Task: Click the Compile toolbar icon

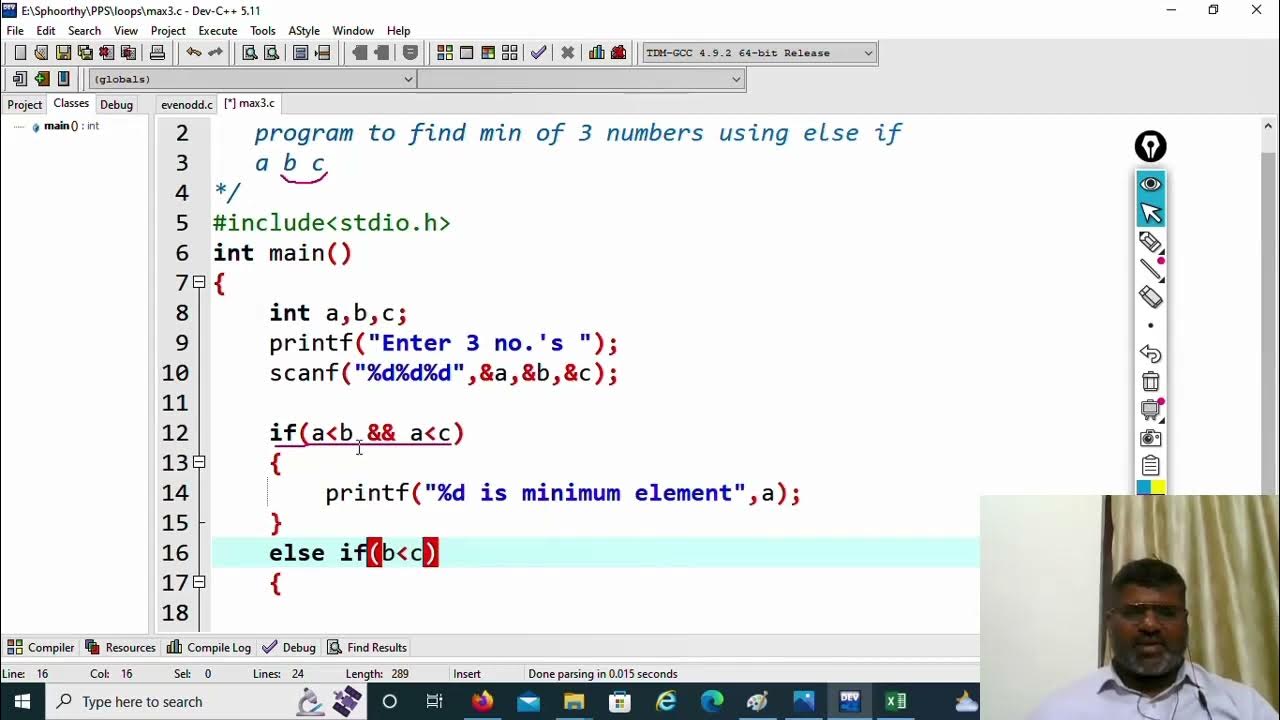Action: 445,53
